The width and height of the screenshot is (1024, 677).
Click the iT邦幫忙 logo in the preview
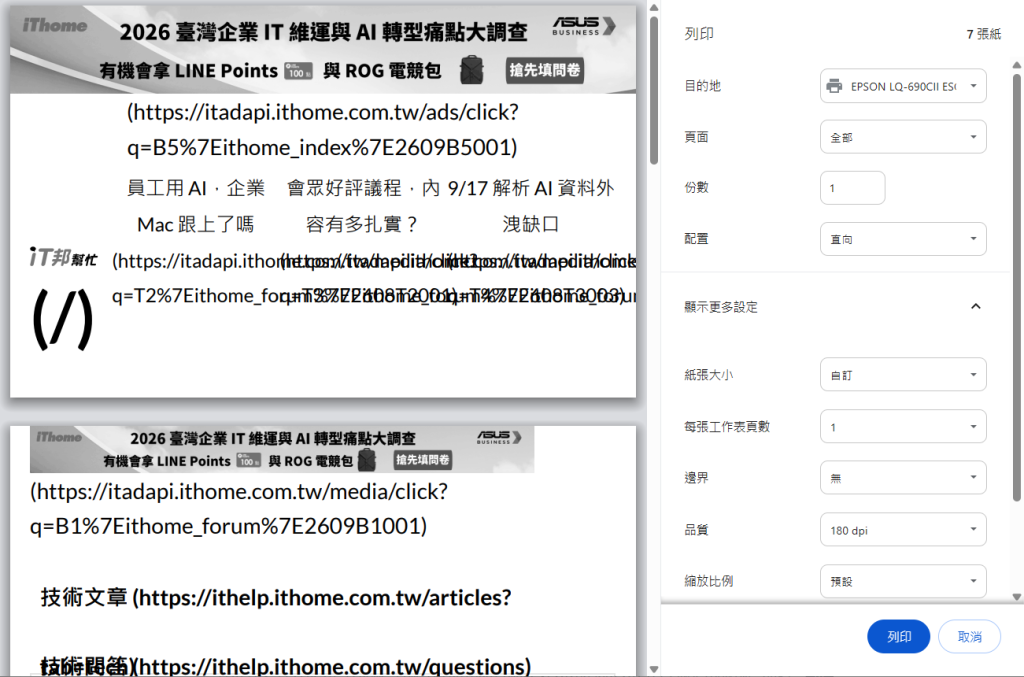(63, 258)
